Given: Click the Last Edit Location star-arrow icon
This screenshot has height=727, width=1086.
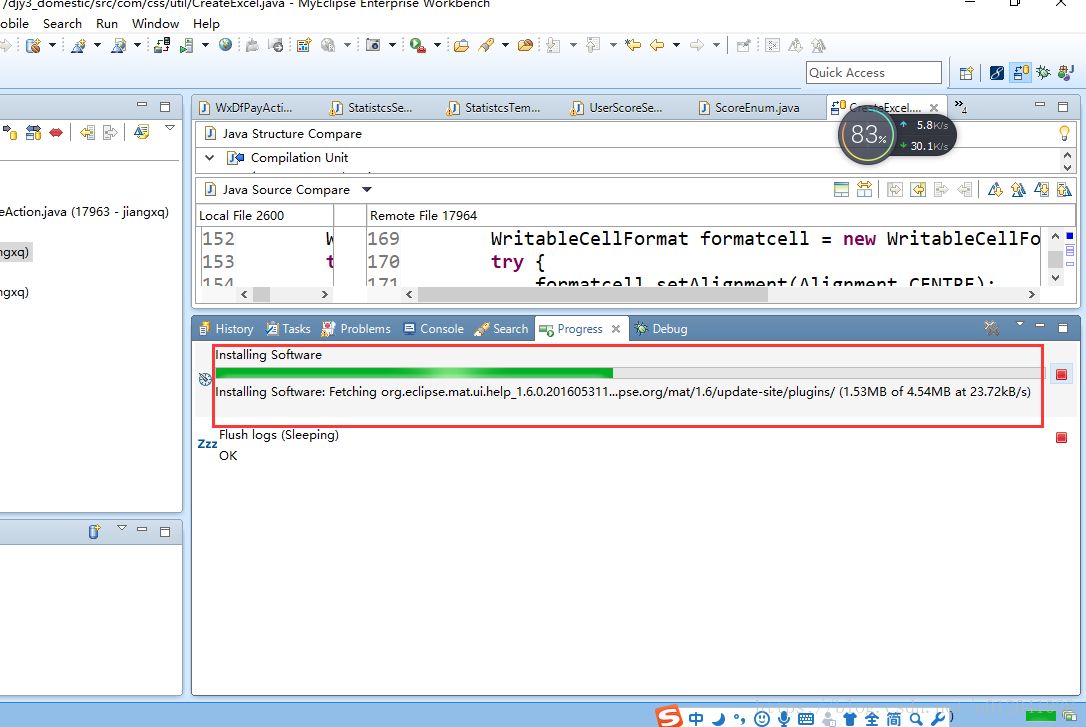Looking at the screenshot, I should point(632,45).
